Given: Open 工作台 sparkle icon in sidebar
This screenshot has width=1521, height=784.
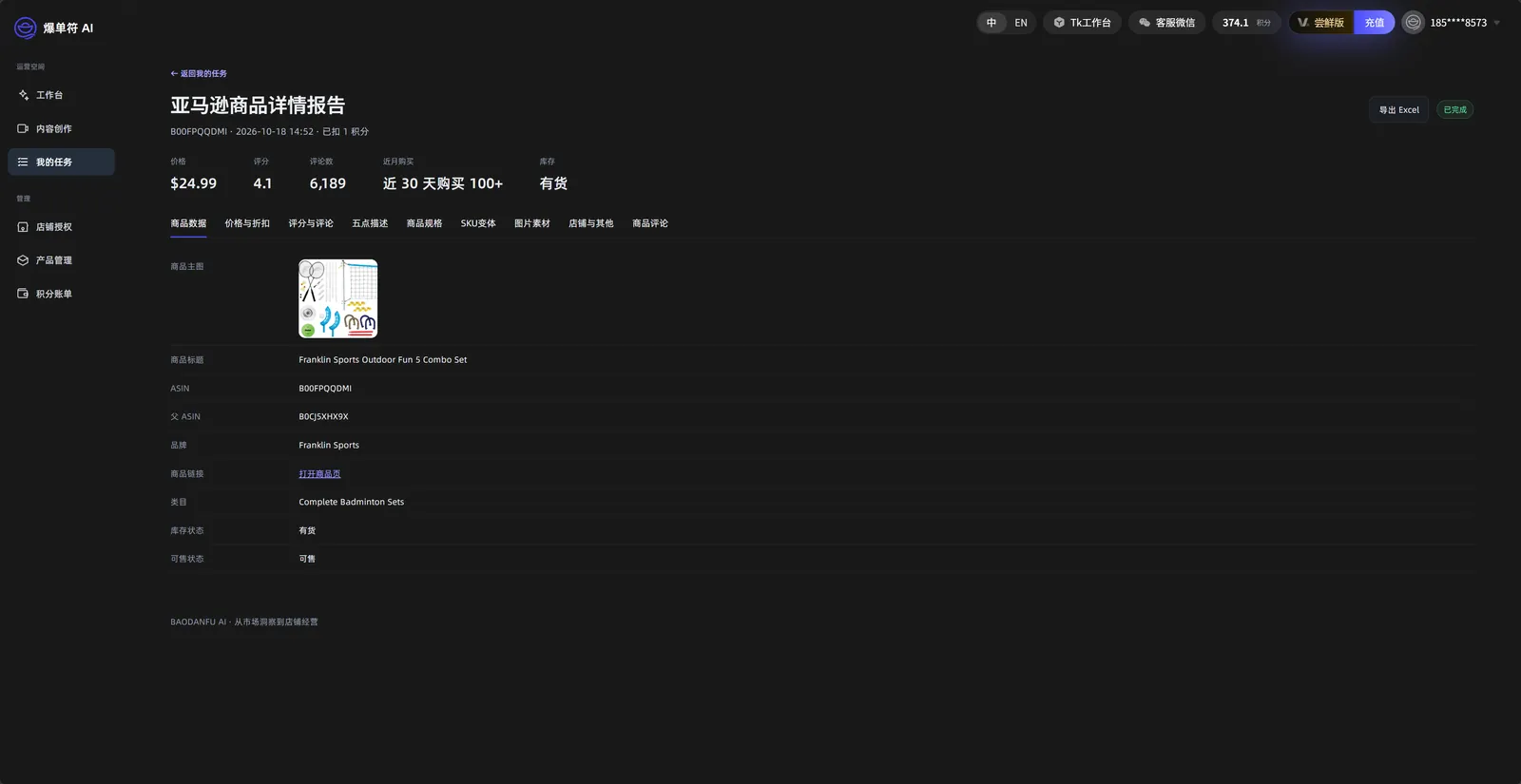Looking at the screenshot, I should (23, 95).
